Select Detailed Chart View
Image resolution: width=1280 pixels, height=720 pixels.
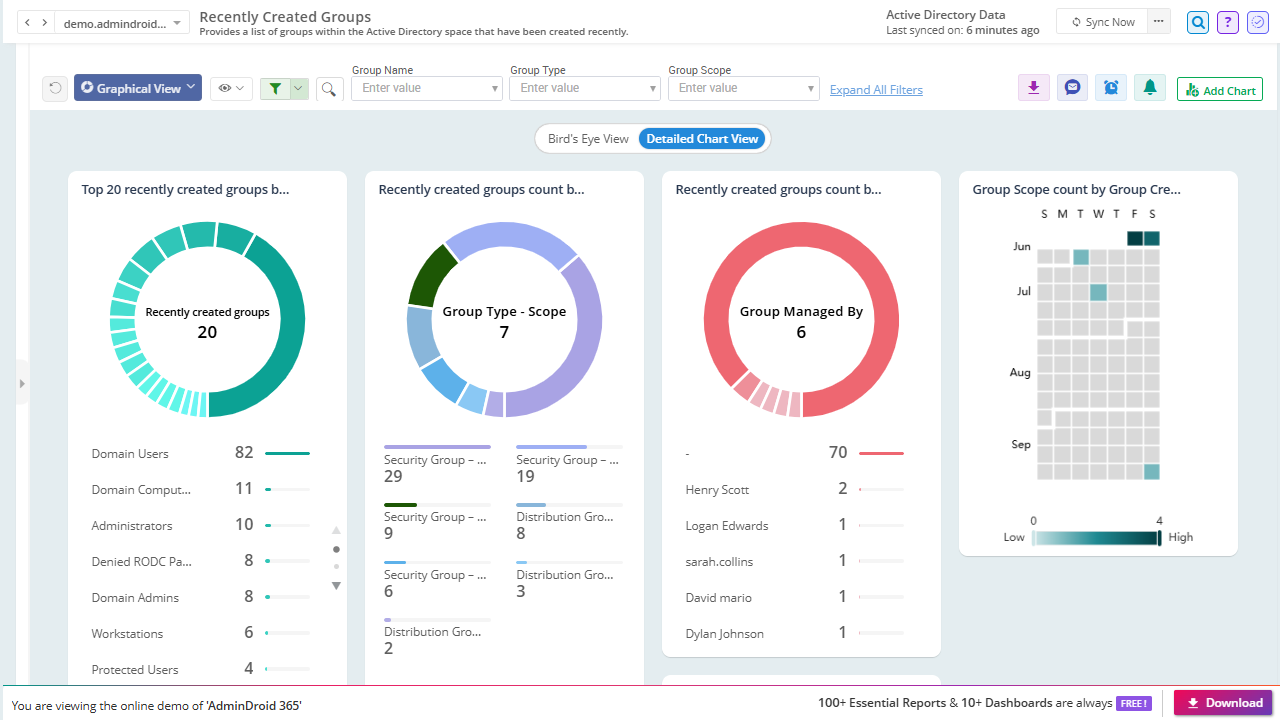702,139
